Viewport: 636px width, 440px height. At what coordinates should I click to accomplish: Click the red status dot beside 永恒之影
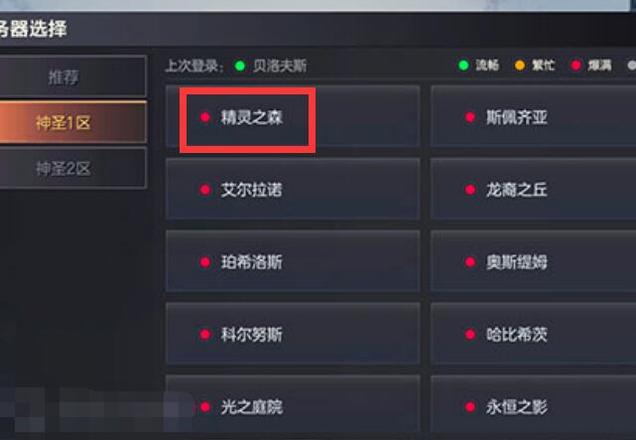[470, 407]
